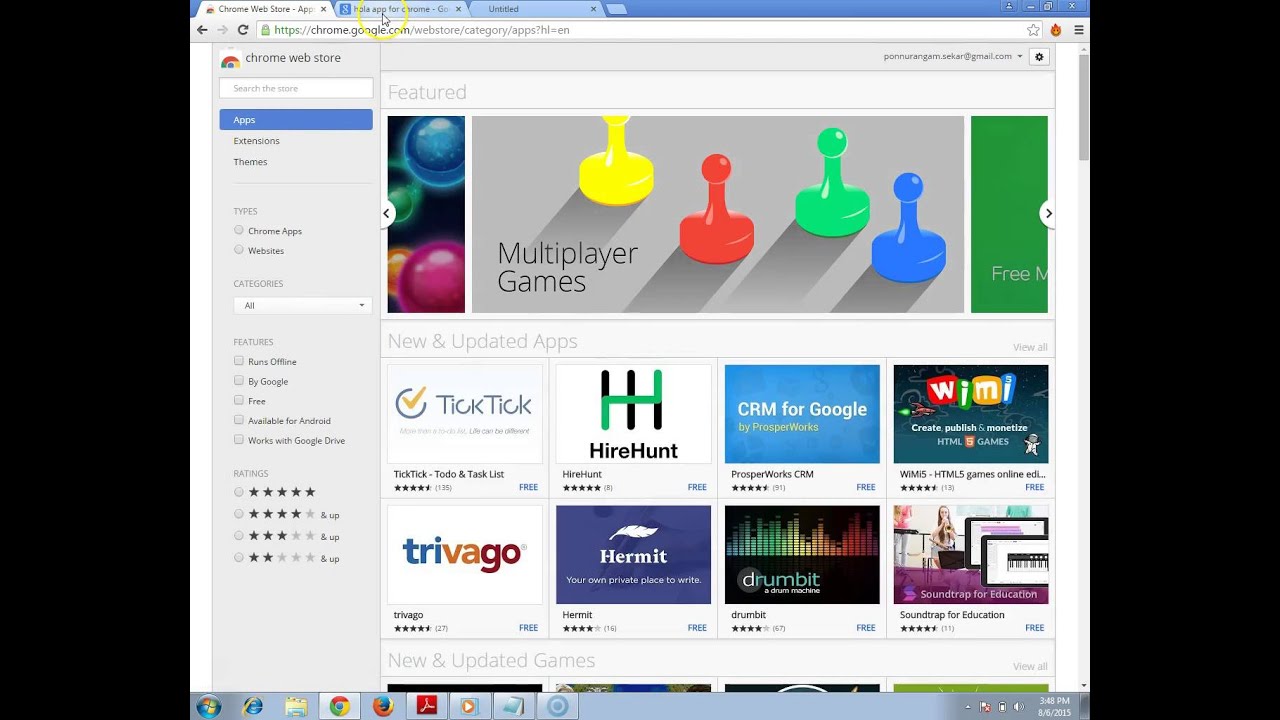1280x720 pixels.
Task: Switch to Chrome in the taskbar
Action: pos(340,707)
